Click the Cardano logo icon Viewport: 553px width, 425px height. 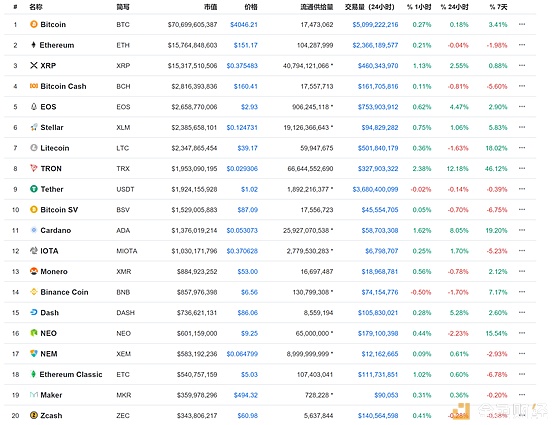(34, 230)
